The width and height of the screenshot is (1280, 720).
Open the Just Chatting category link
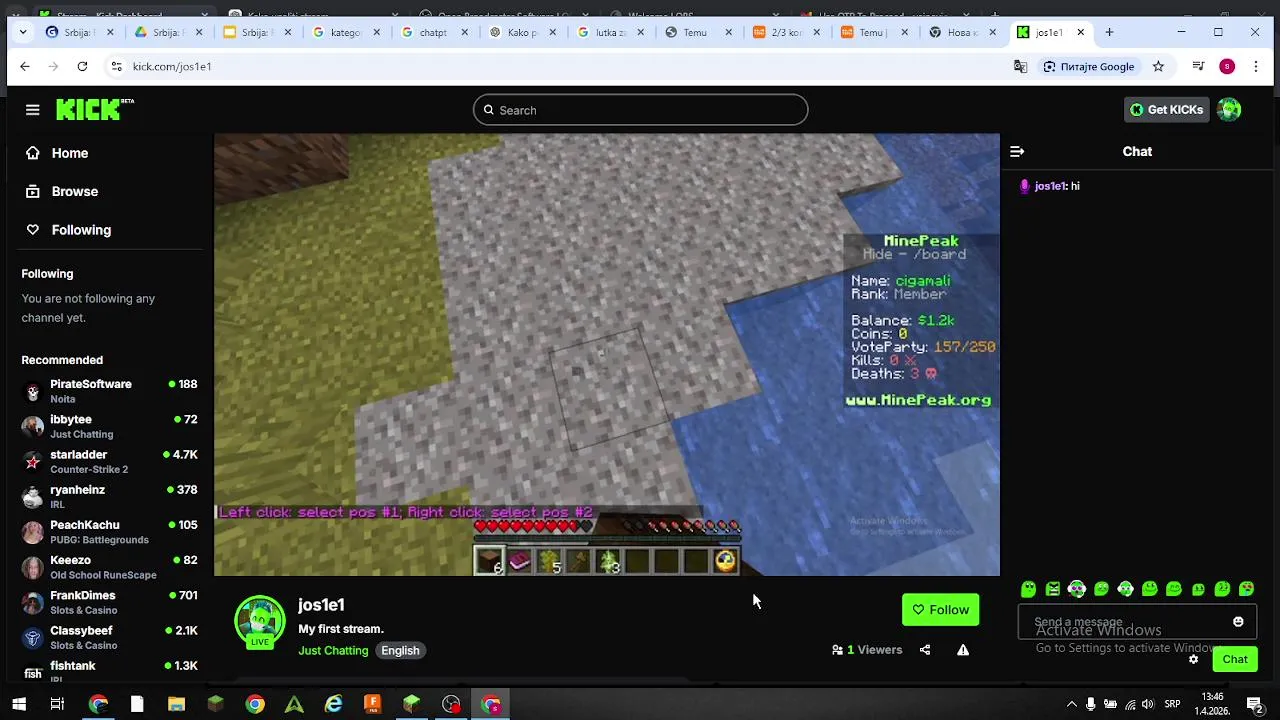coord(333,650)
